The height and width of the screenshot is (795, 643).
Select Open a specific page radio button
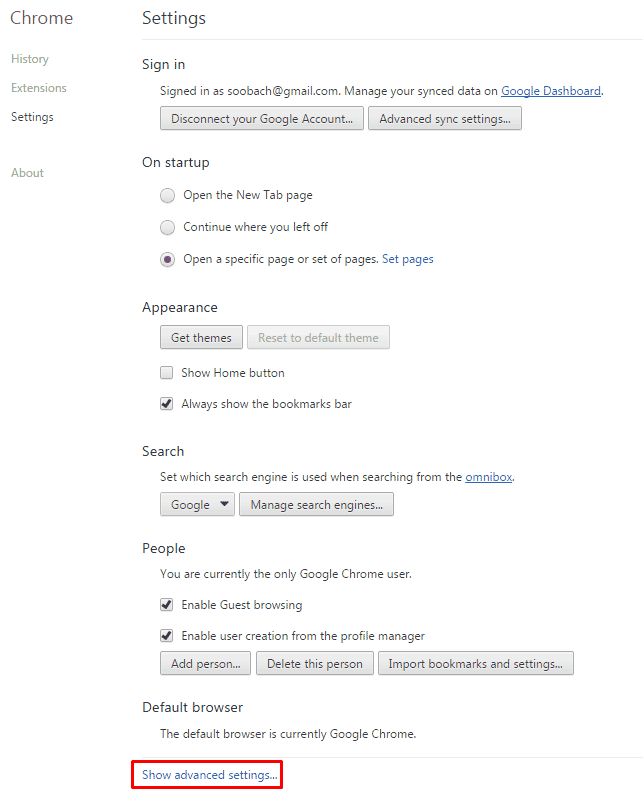coord(167,260)
